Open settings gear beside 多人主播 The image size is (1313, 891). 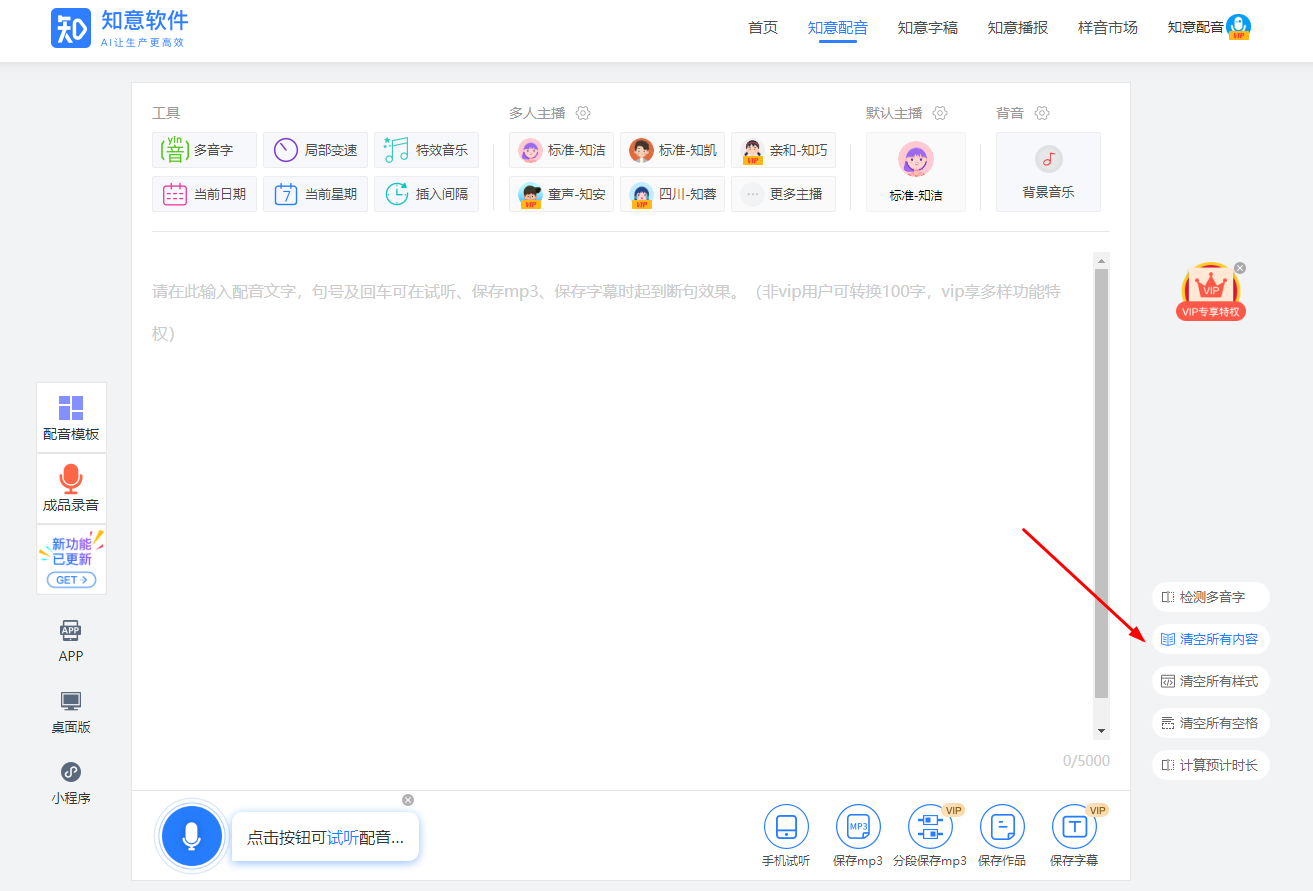pyautogui.click(x=584, y=113)
